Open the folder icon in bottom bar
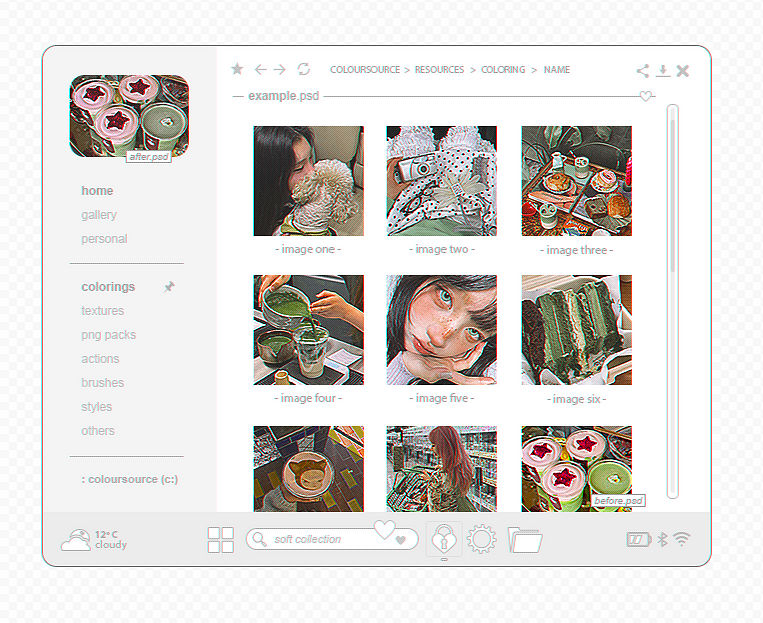Image resolution: width=763 pixels, height=623 pixels. click(525, 540)
